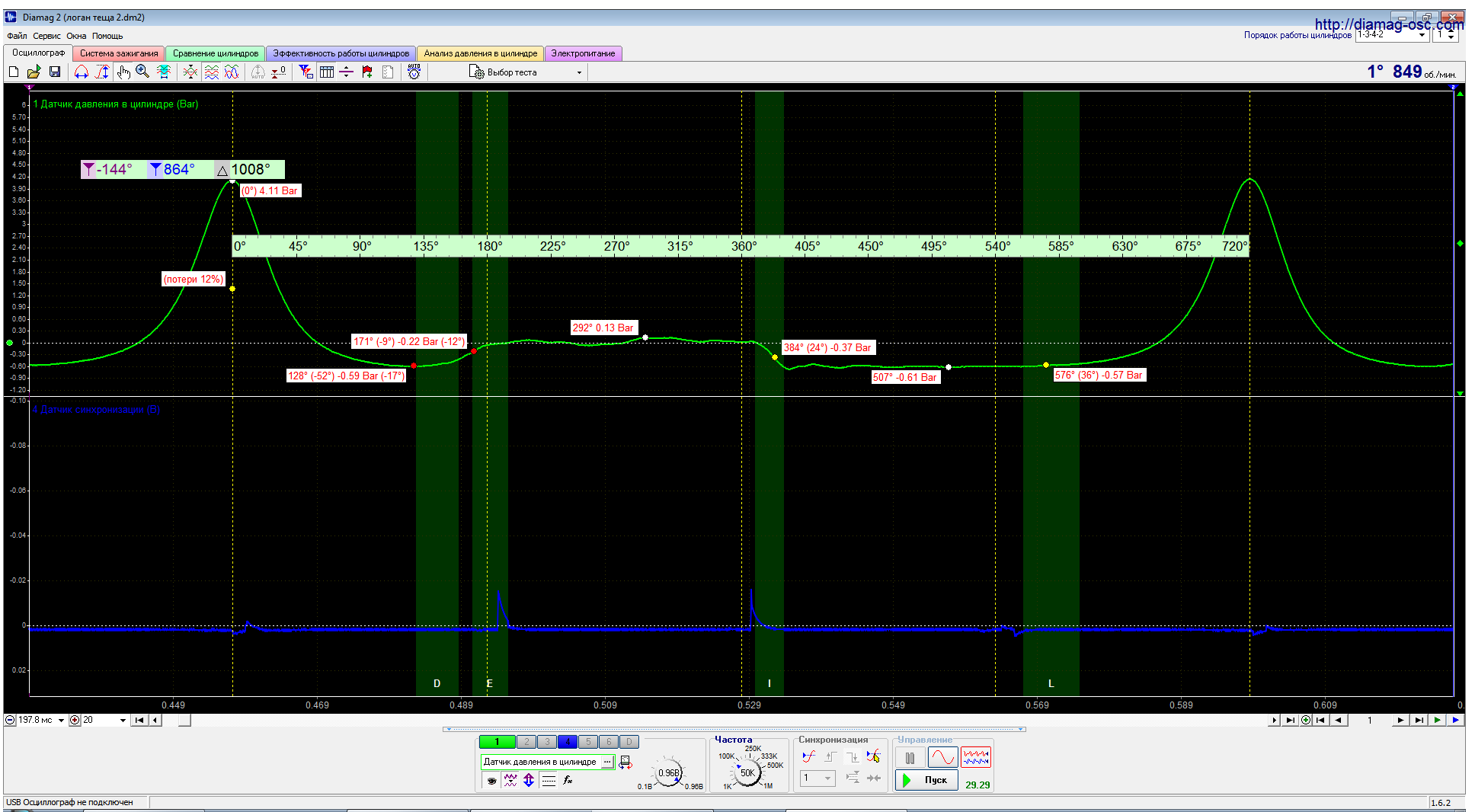1475x812 pixels.
Task: Toggle channel visibility eye icon
Action: click(x=492, y=780)
